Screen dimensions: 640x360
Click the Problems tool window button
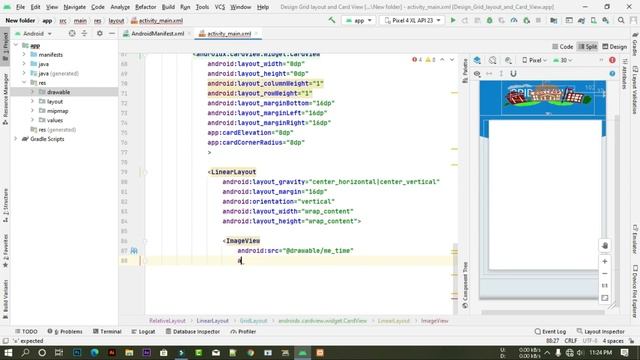65,331
